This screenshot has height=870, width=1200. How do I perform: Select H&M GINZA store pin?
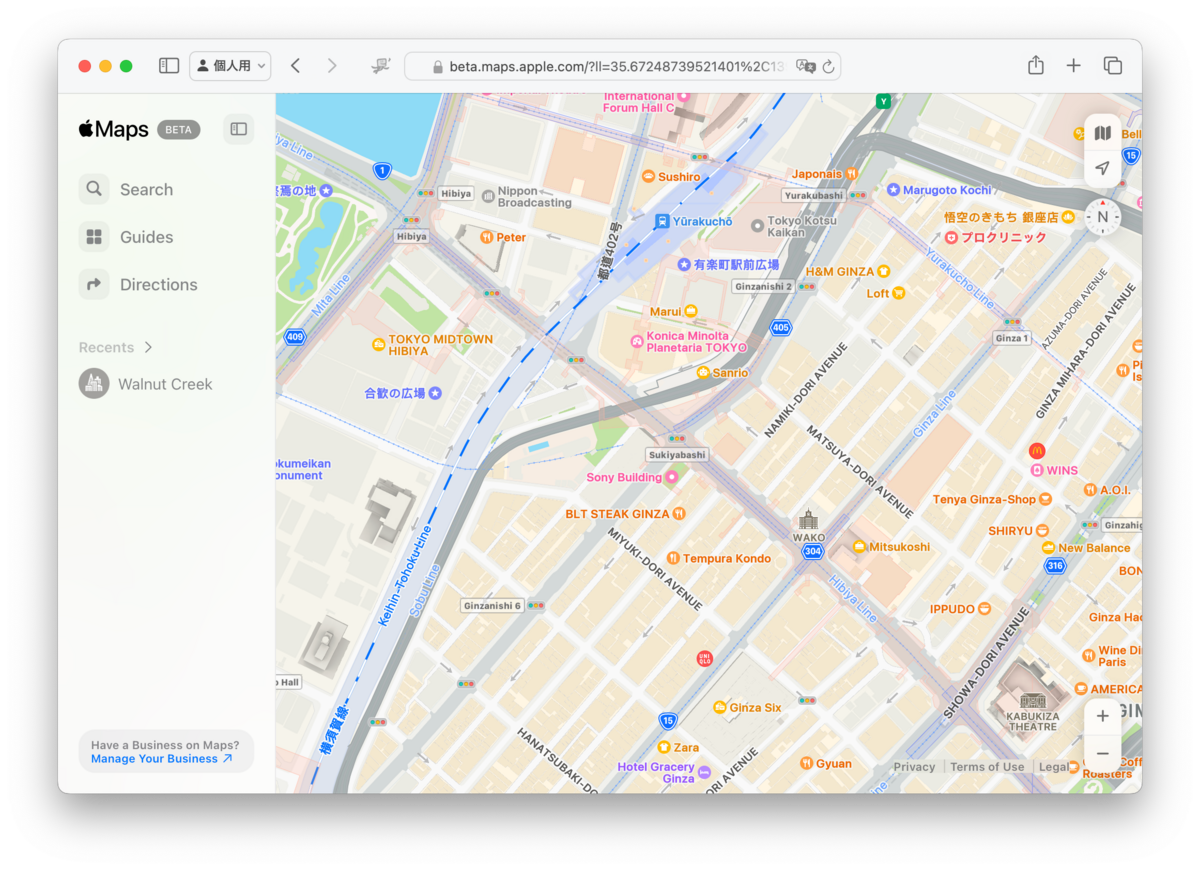(883, 271)
